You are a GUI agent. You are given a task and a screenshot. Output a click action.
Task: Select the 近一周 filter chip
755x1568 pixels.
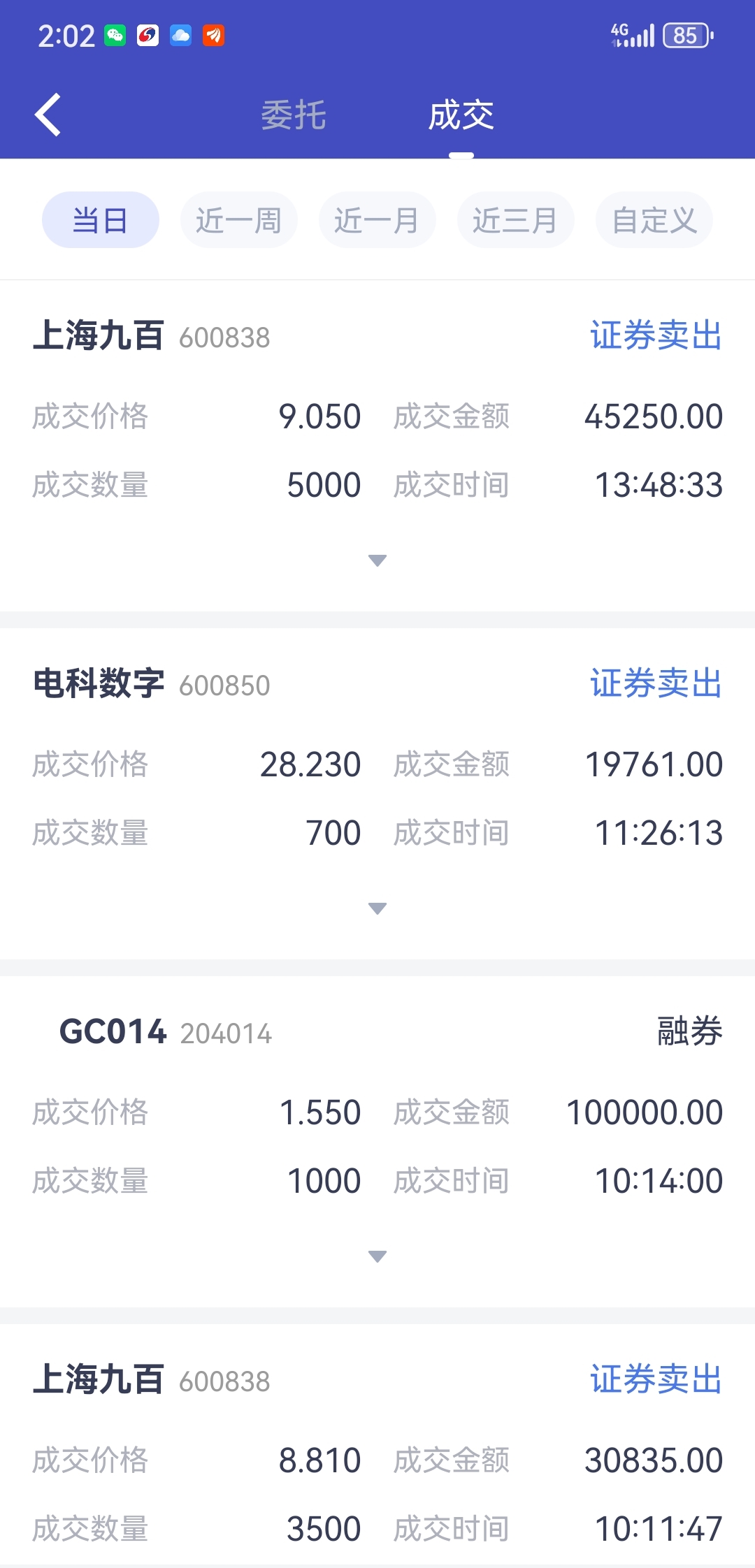tap(239, 220)
